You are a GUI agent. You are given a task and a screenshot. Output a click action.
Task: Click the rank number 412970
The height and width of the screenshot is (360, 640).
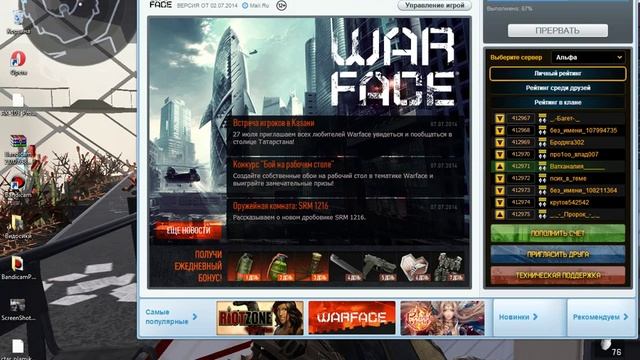tap(521, 155)
